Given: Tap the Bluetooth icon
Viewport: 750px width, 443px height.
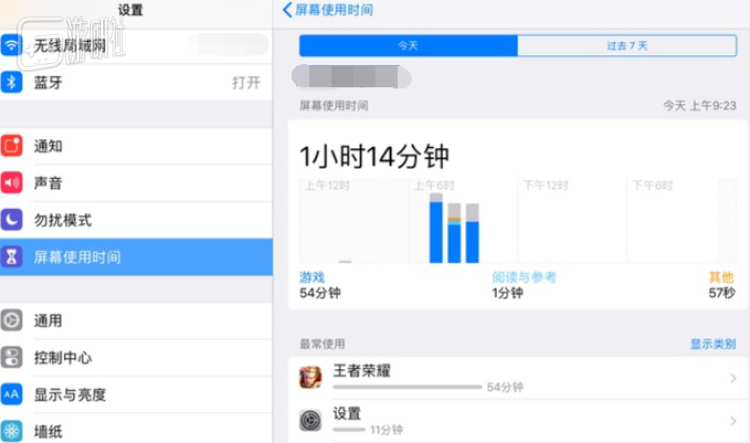Looking at the screenshot, I should tap(11, 82).
